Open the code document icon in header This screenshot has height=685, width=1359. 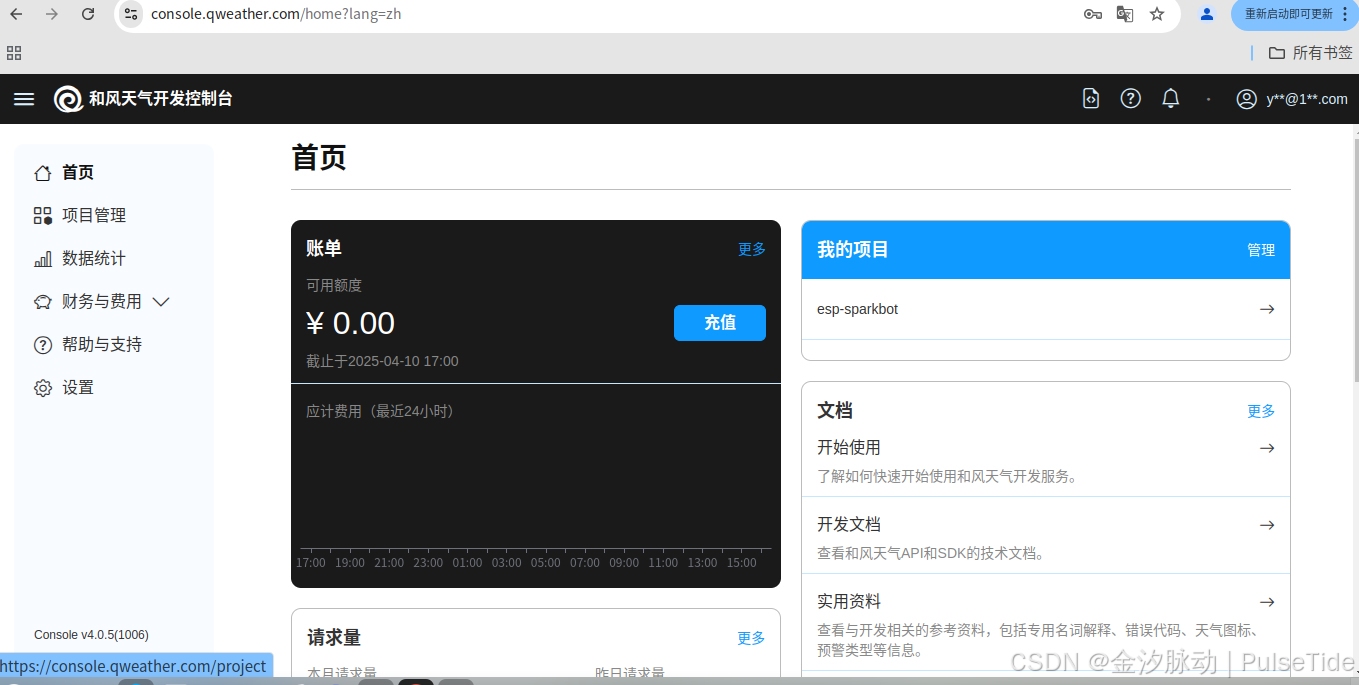pos(1091,98)
